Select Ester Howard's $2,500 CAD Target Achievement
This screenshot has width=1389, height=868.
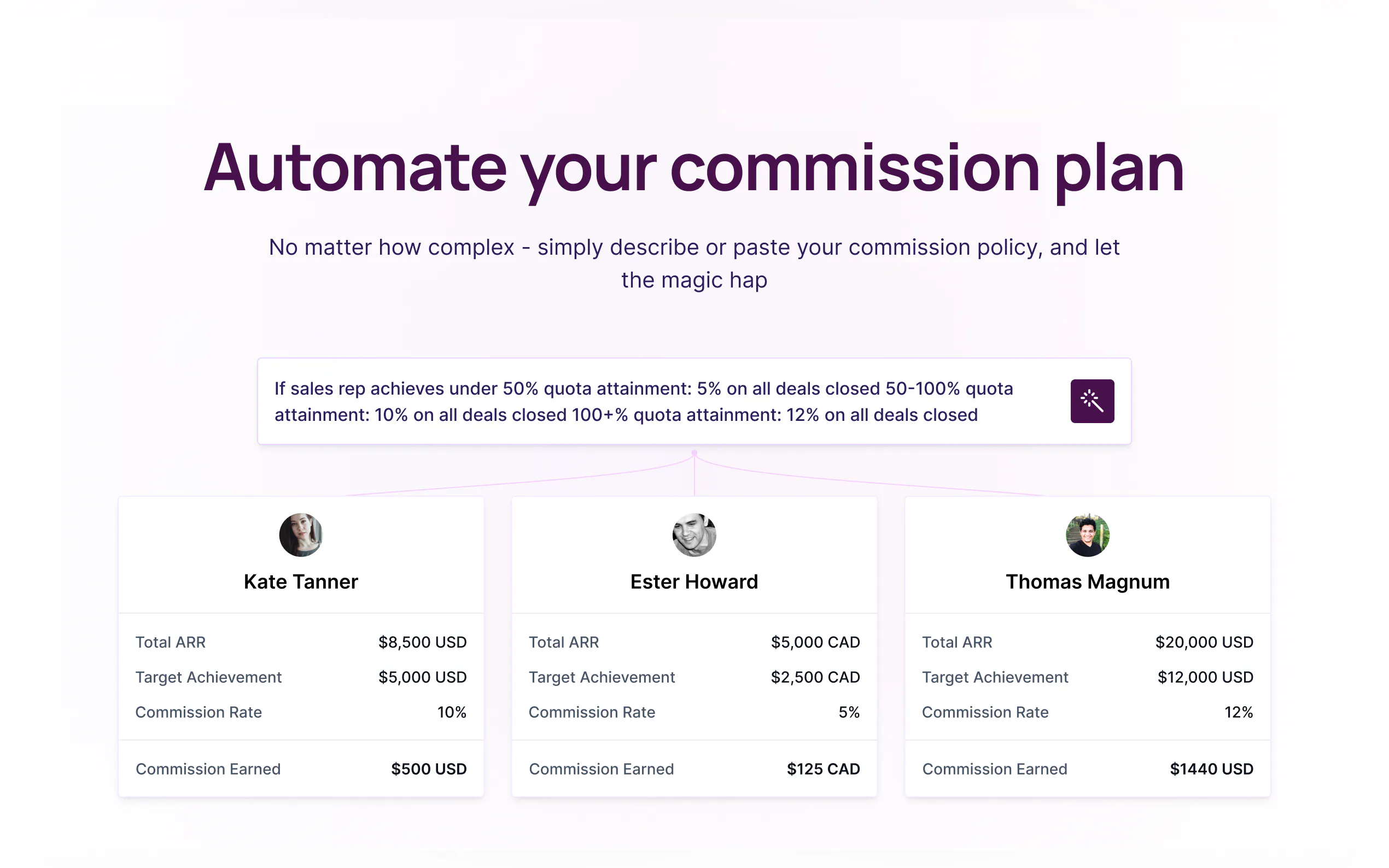click(815, 677)
